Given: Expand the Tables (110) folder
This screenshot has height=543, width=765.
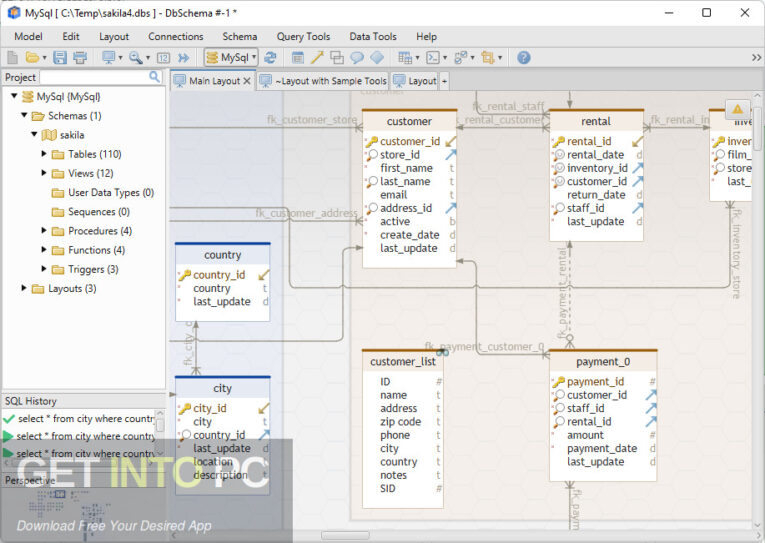Looking at the screenshot, I should (43, 154).
